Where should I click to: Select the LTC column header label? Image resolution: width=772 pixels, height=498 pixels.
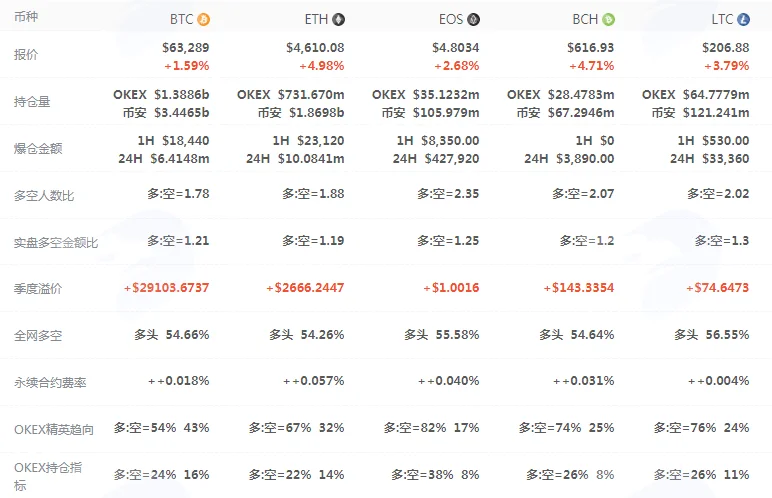pyautogui.click(x=722, y=19)
